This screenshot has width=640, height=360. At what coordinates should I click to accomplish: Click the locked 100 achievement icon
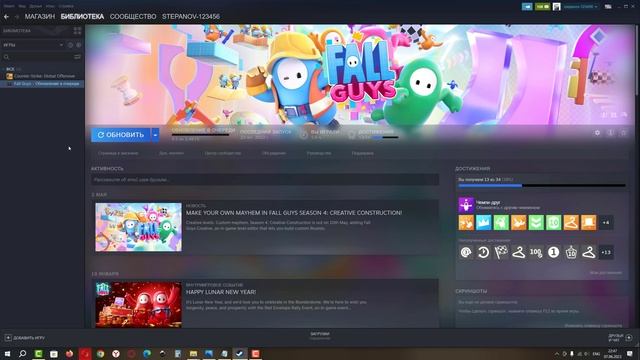536,252
